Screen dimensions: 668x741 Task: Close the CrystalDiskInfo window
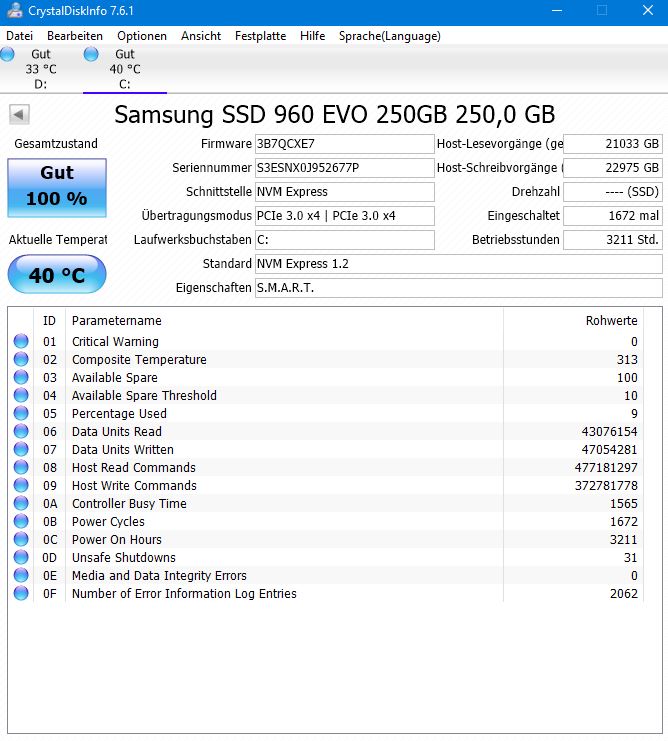click(x=648, y=10)
